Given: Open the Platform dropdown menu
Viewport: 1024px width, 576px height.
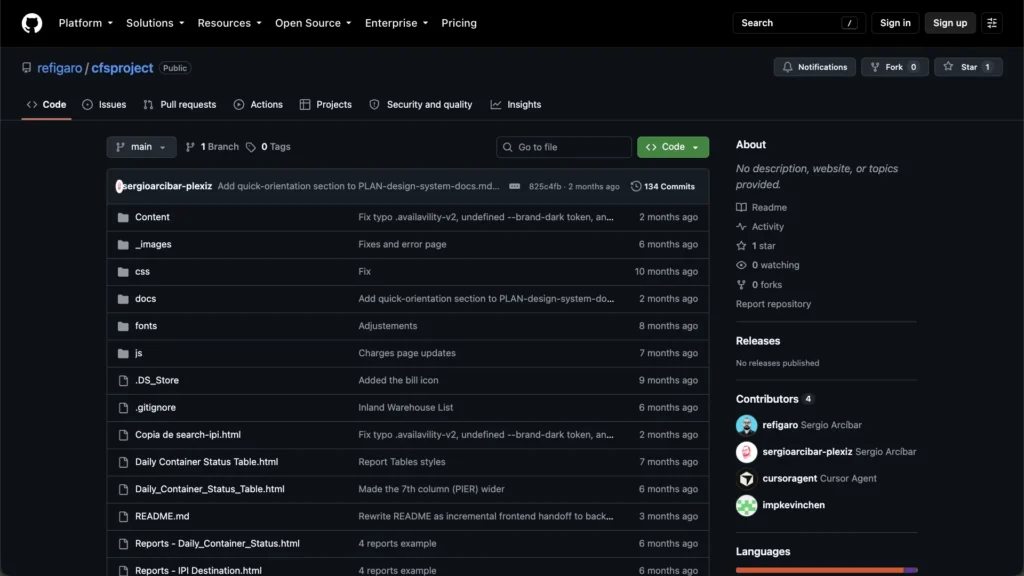Looking at the screenshot, I should pos(86,23).
